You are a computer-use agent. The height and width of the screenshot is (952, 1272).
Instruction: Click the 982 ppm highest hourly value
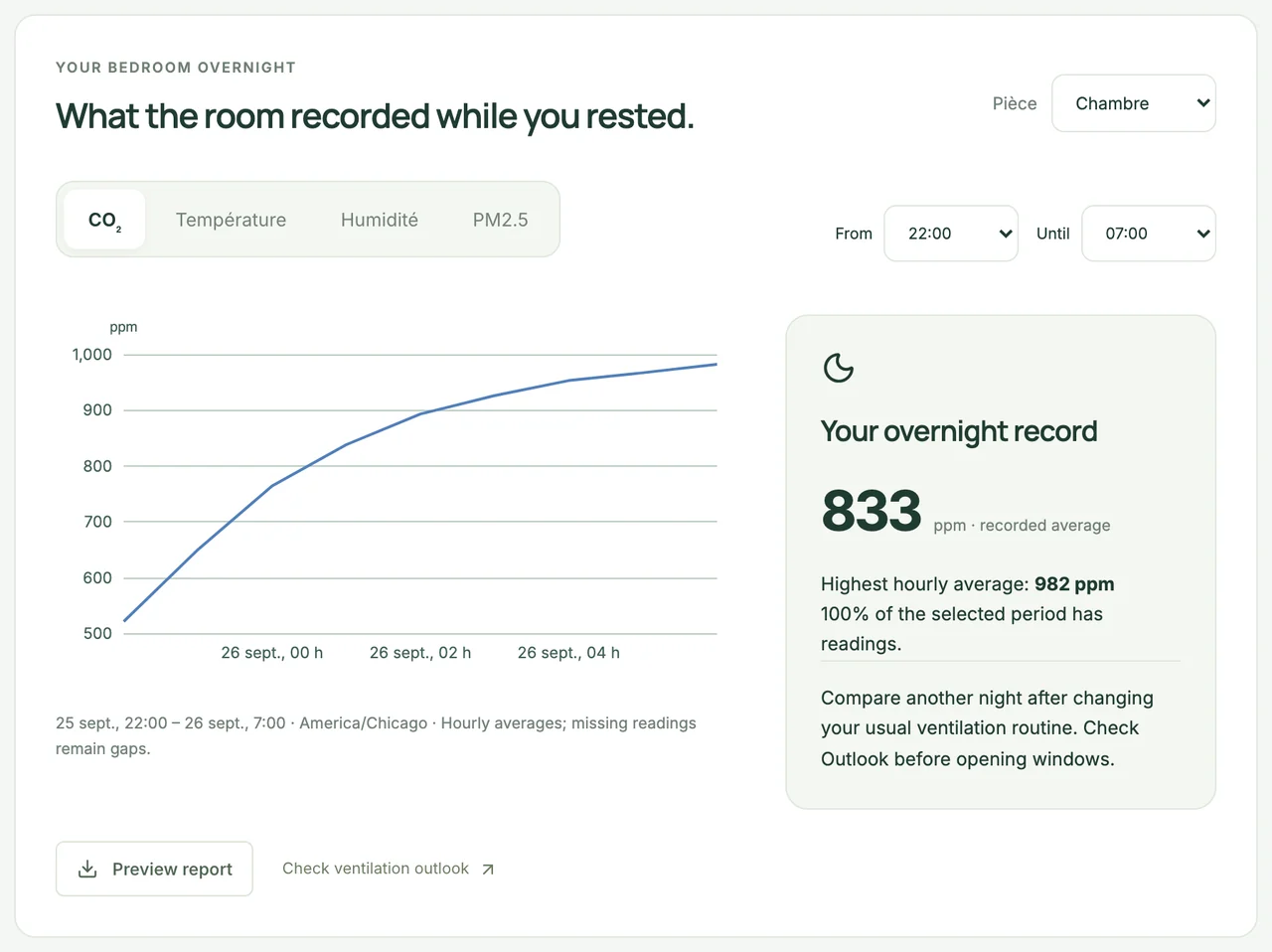pyautogui.click(x=1074, y=584)
